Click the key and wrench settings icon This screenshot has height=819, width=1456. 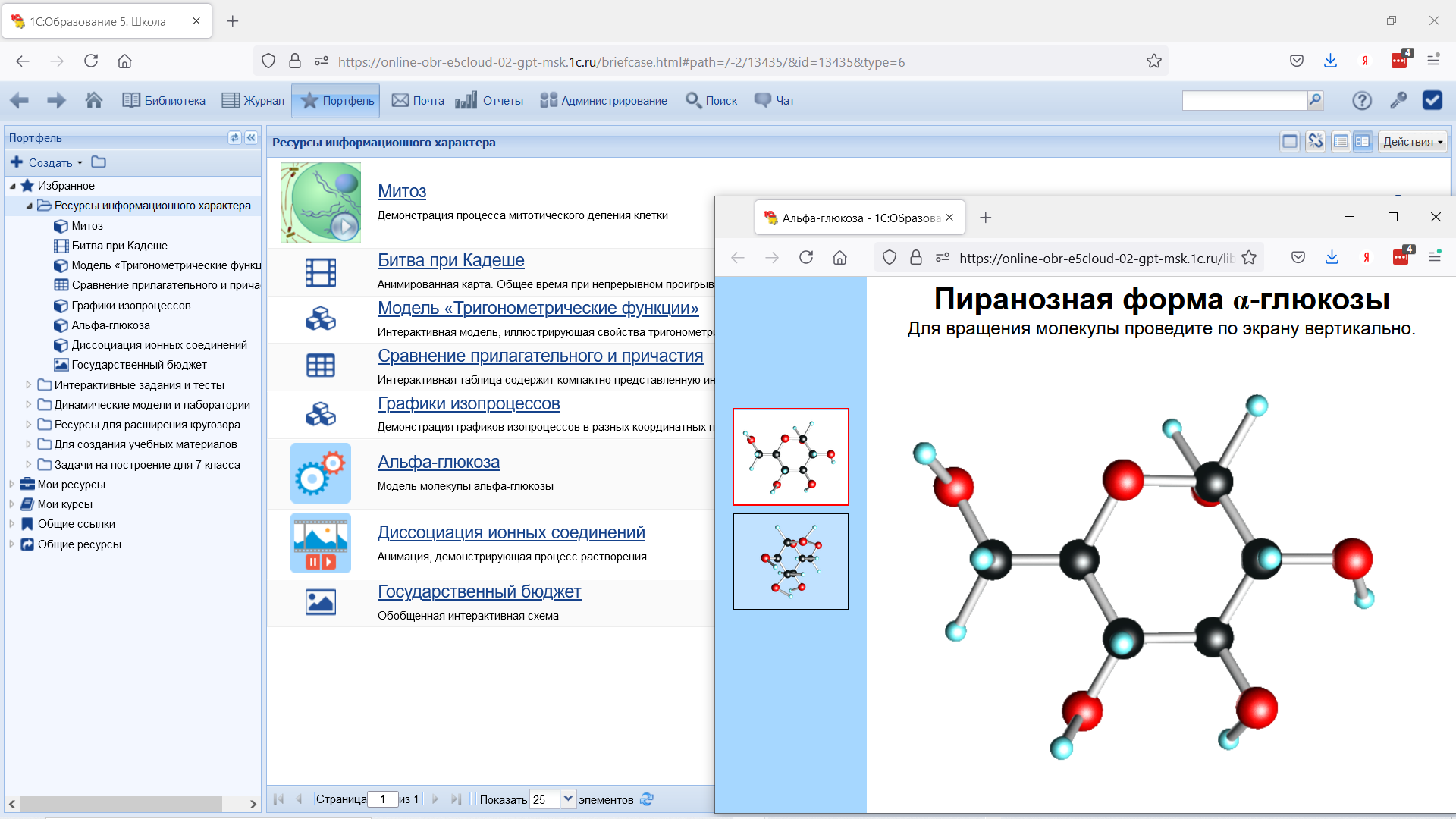[x=1398, y=100]
